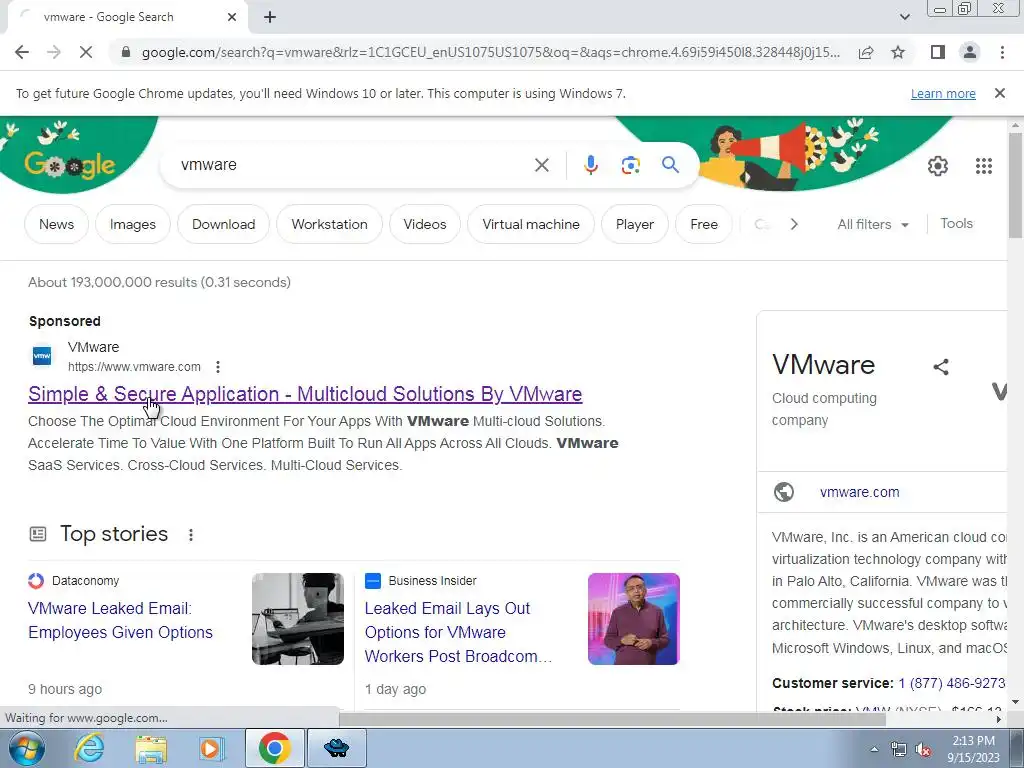Click the Dataconomy story thumbnail
1024x768 pixels.
click(298, 619)
